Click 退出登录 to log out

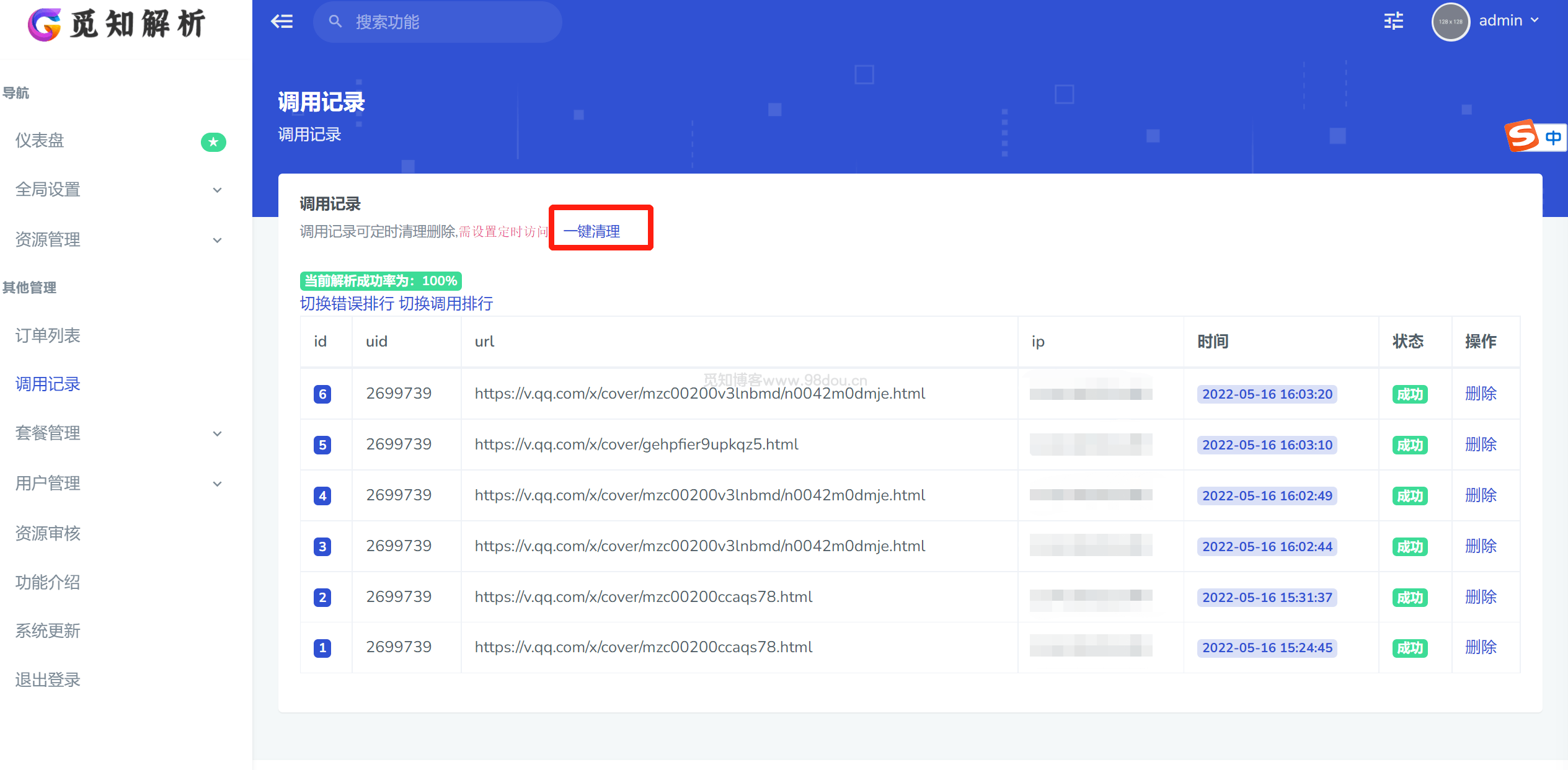pyautogui.click(x=48, y=679)
